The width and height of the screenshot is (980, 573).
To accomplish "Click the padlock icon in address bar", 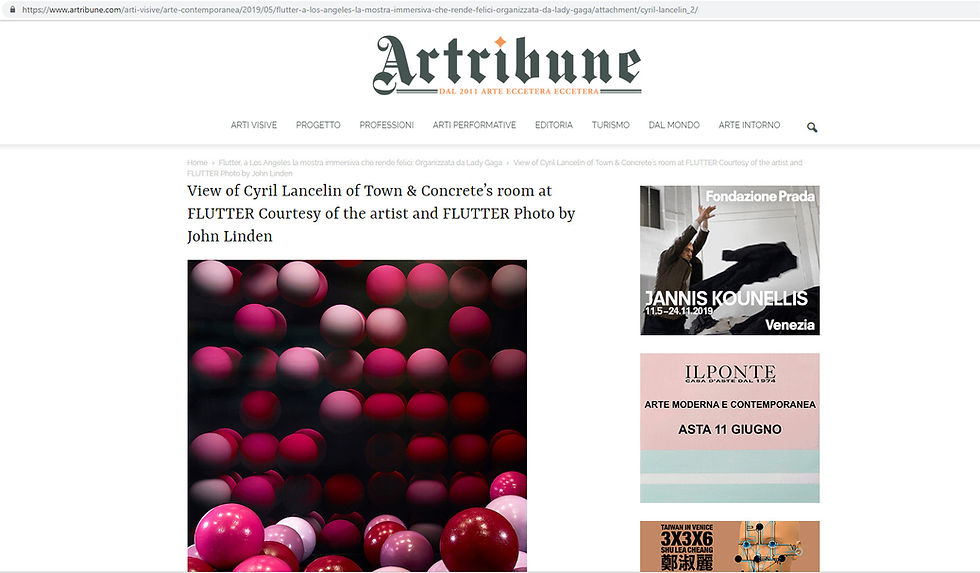I will (12, 9).
